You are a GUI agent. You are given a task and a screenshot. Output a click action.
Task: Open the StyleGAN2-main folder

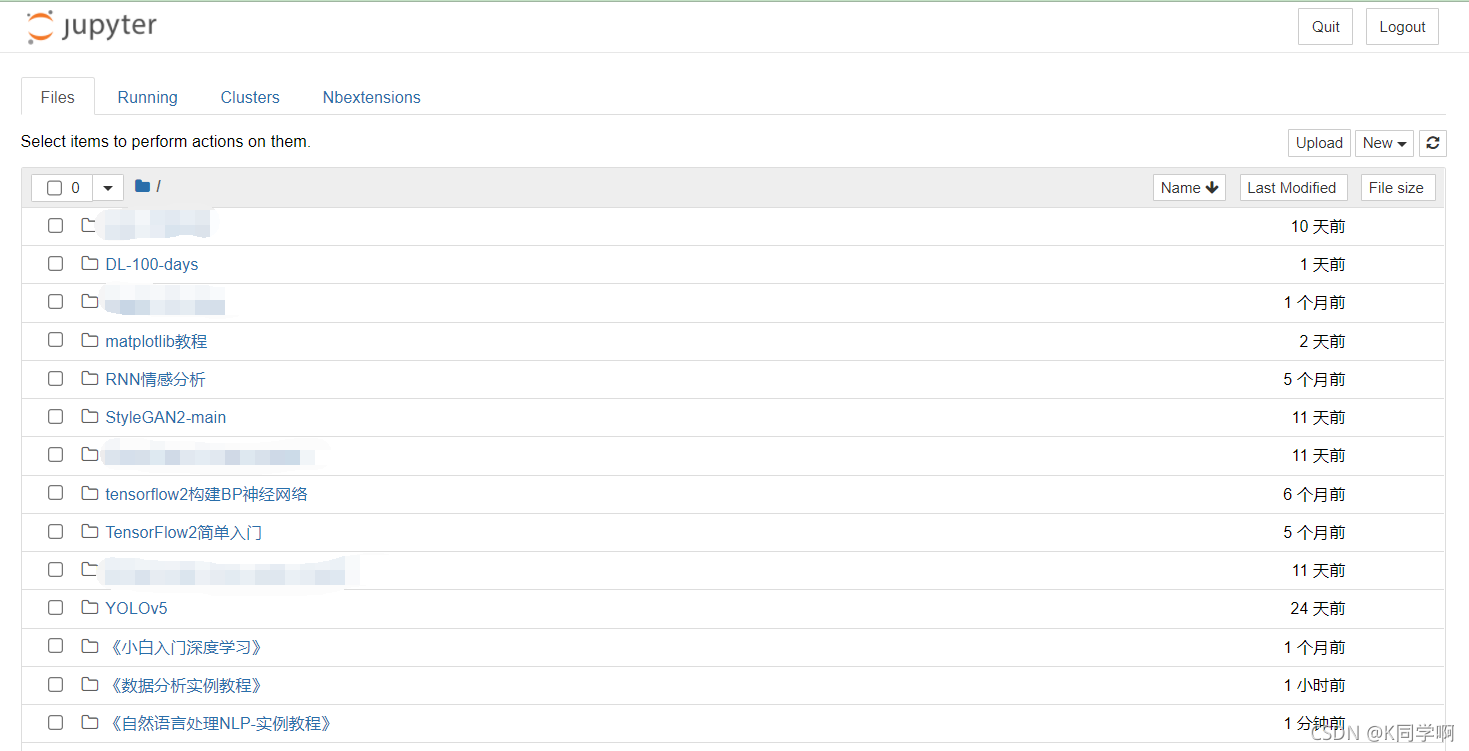[166, 417]
